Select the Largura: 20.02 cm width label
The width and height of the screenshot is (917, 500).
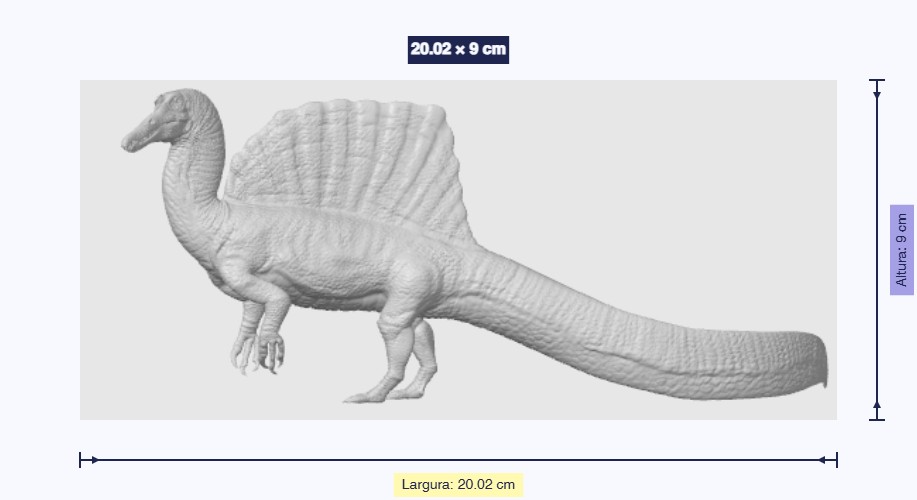458,485
